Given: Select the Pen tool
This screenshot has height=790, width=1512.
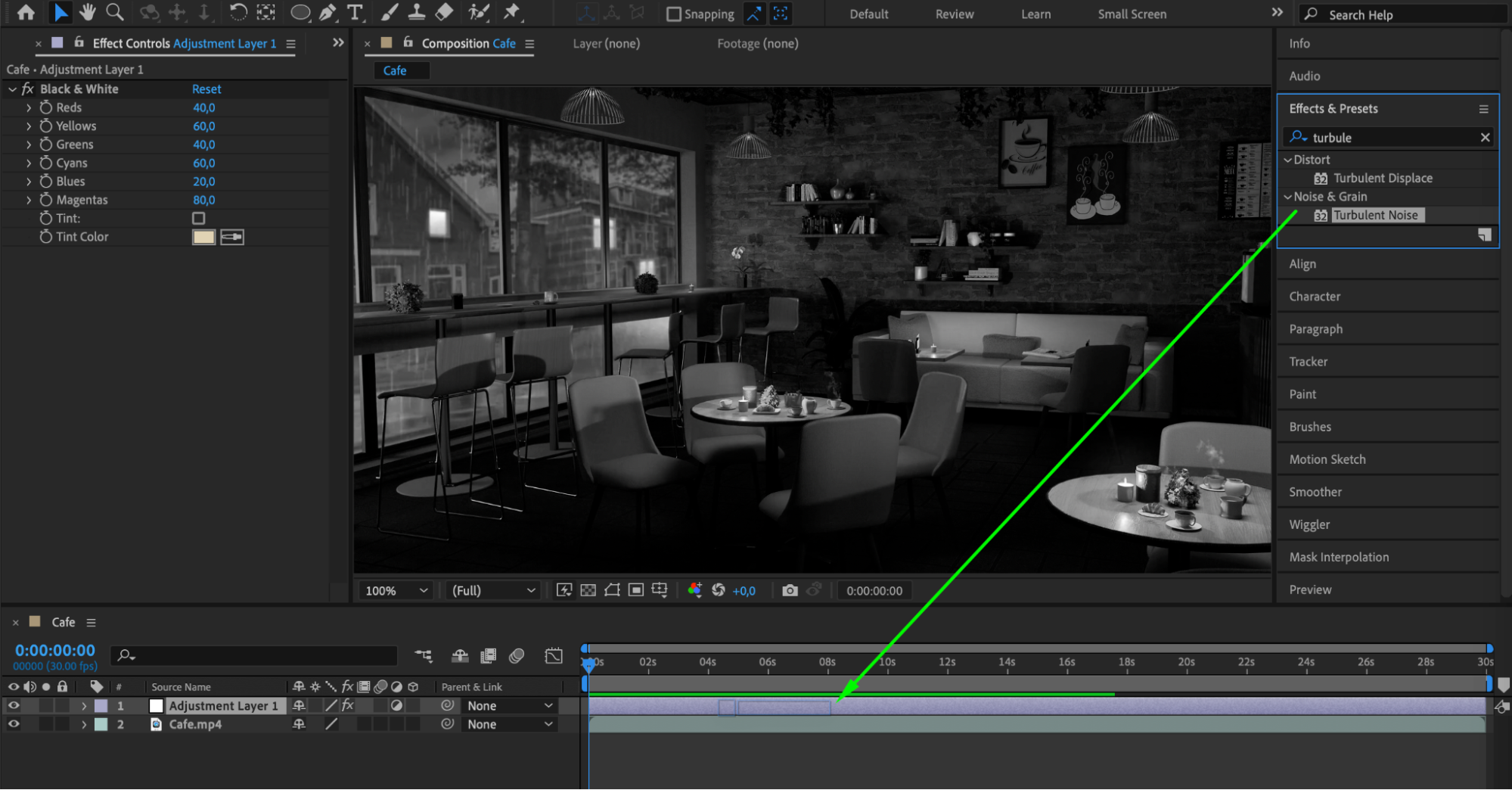Looking at the screenshot, I should pyautogui.click(x=328, y=12).
